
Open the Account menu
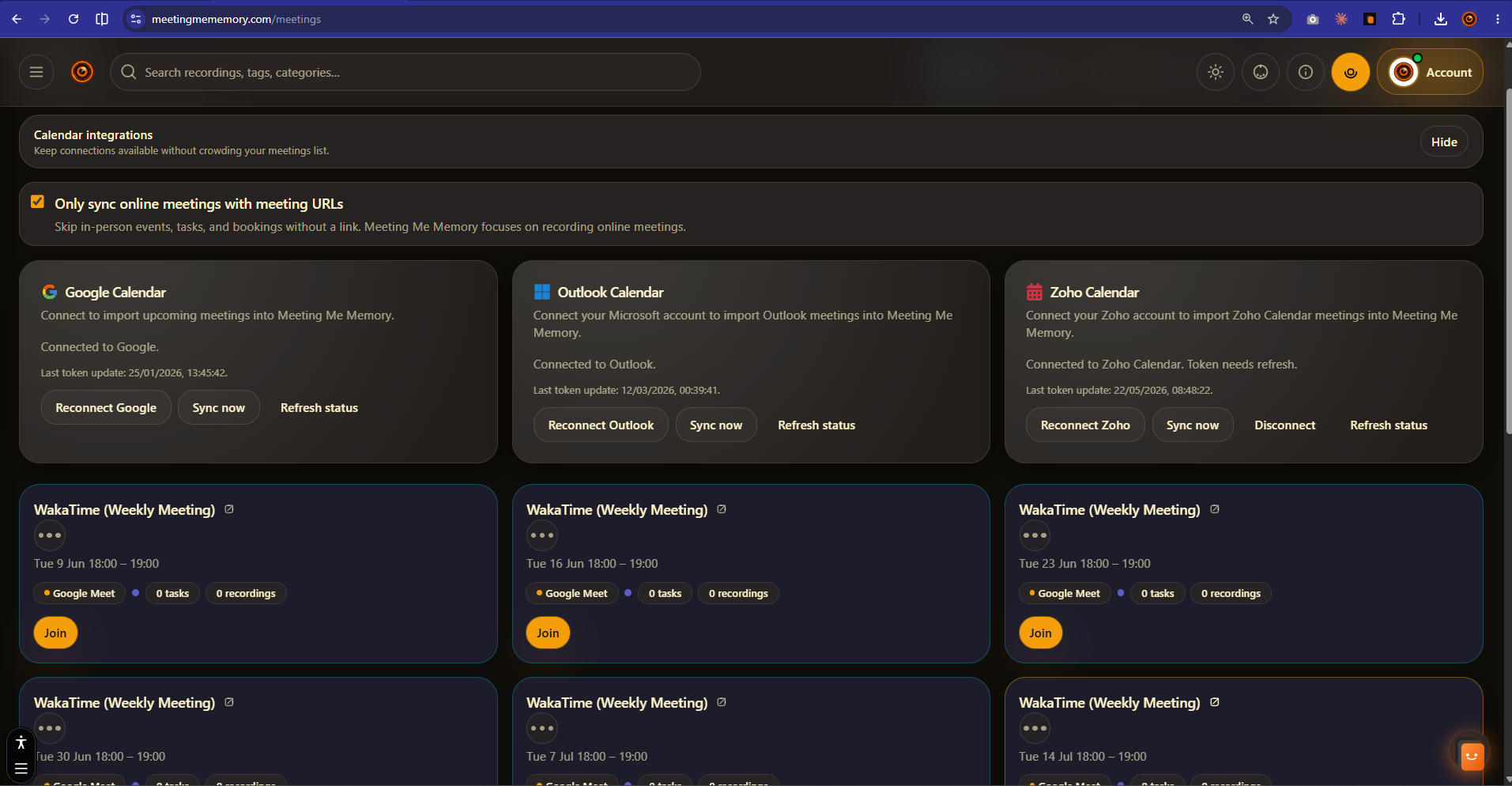[x=1430, y=72]
